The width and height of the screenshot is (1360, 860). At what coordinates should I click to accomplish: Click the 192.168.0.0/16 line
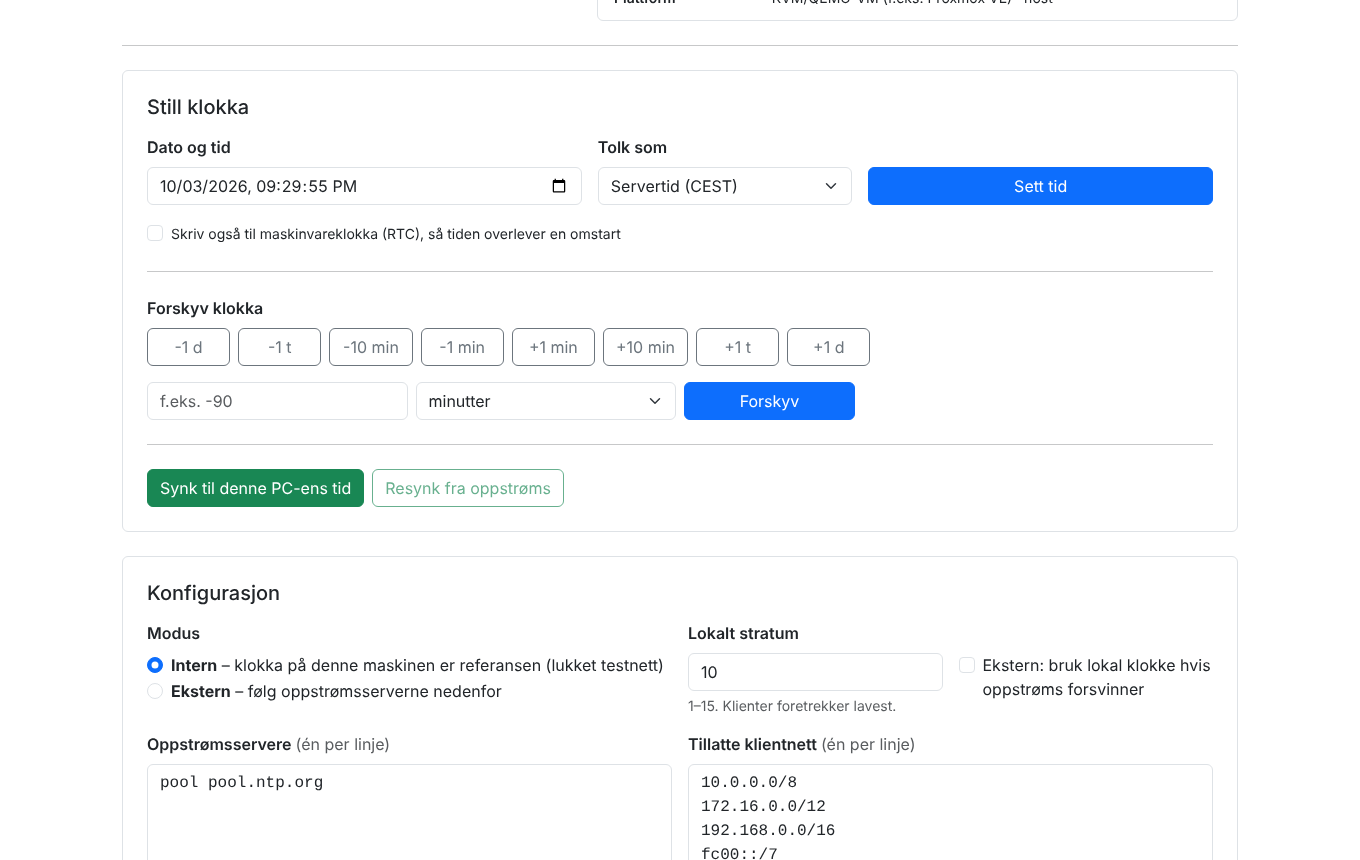click(x=768, y=830)
